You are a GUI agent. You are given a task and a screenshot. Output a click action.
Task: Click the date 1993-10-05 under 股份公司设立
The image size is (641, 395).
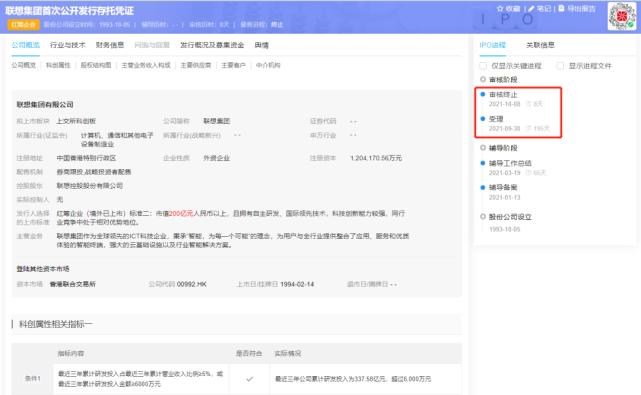tap(504, 229)
